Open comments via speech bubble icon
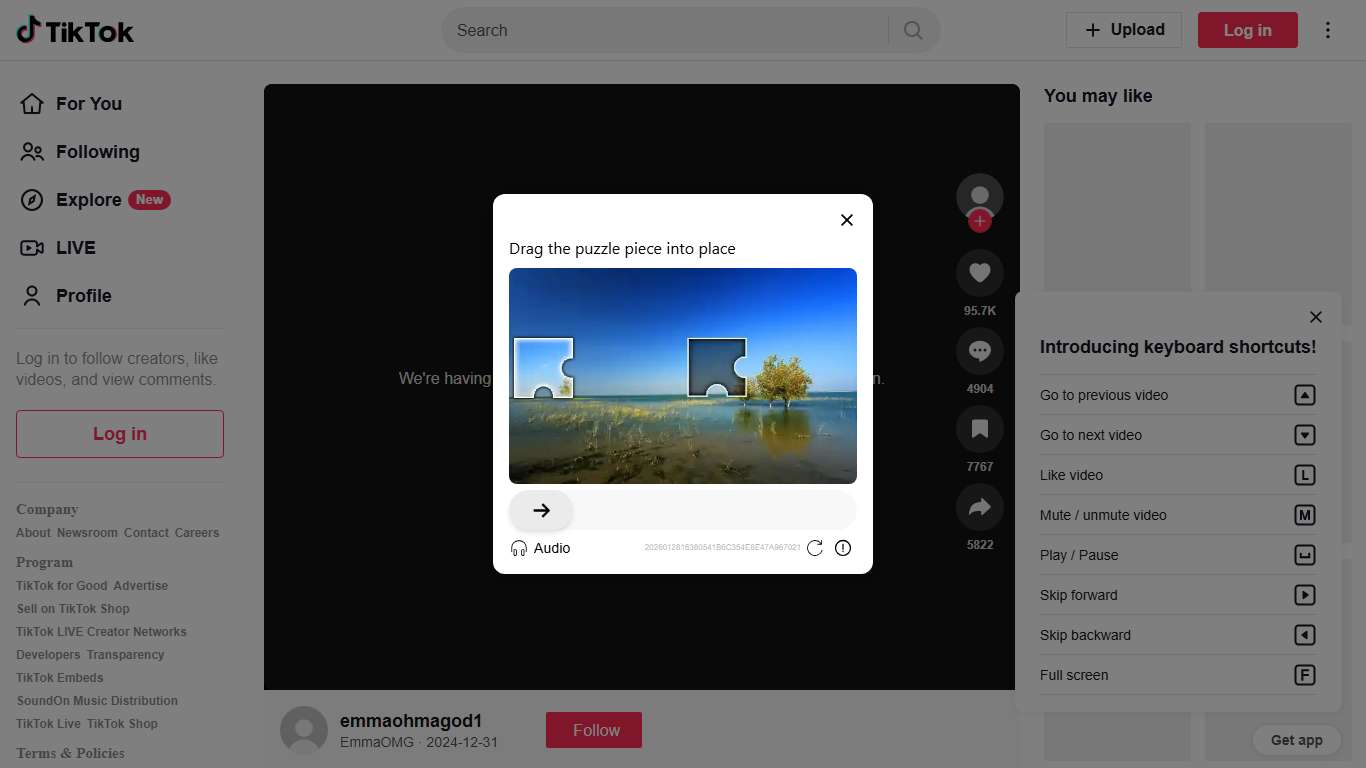The image size is (1366, 768). [980, 351]
